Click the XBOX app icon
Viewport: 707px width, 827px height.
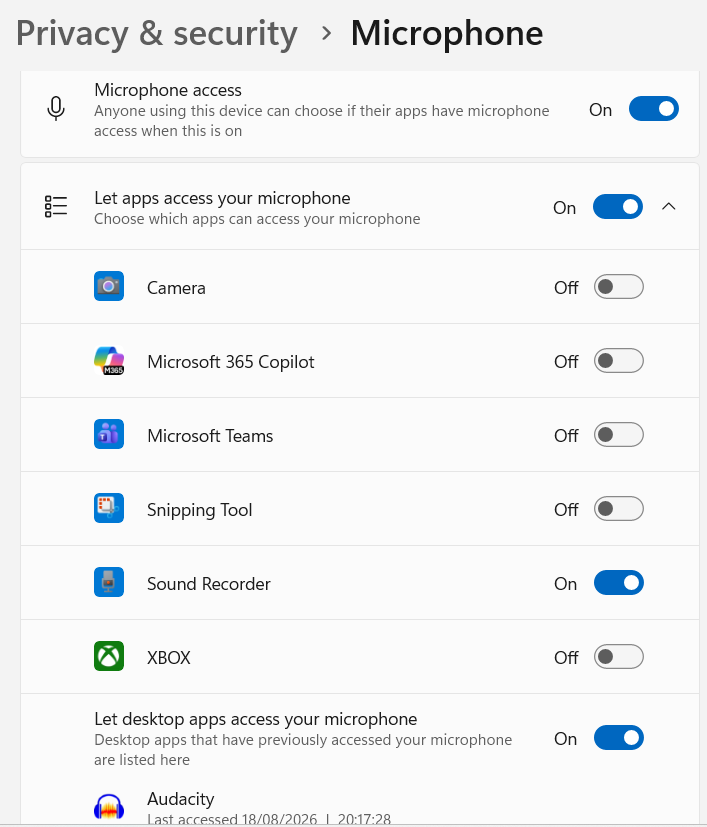coord(109,656)
